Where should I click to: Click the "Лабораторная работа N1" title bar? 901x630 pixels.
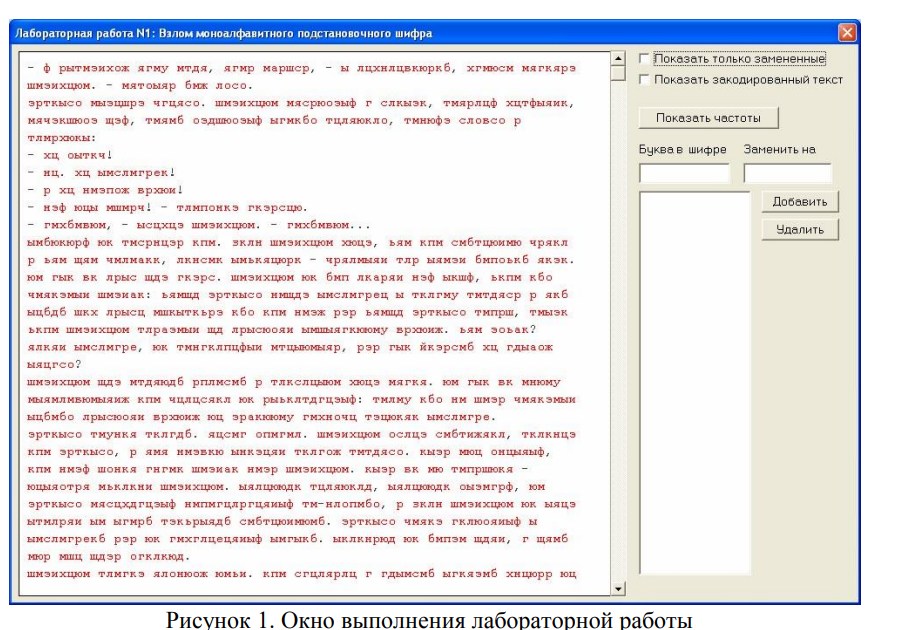[x=300, y=33]
